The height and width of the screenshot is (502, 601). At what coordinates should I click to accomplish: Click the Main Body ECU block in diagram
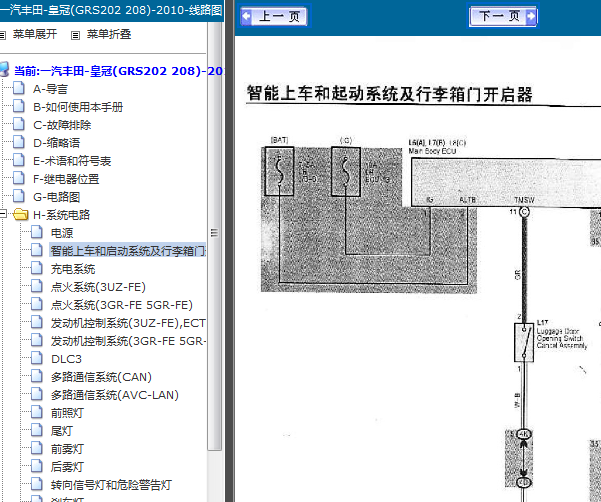(506, 182)
